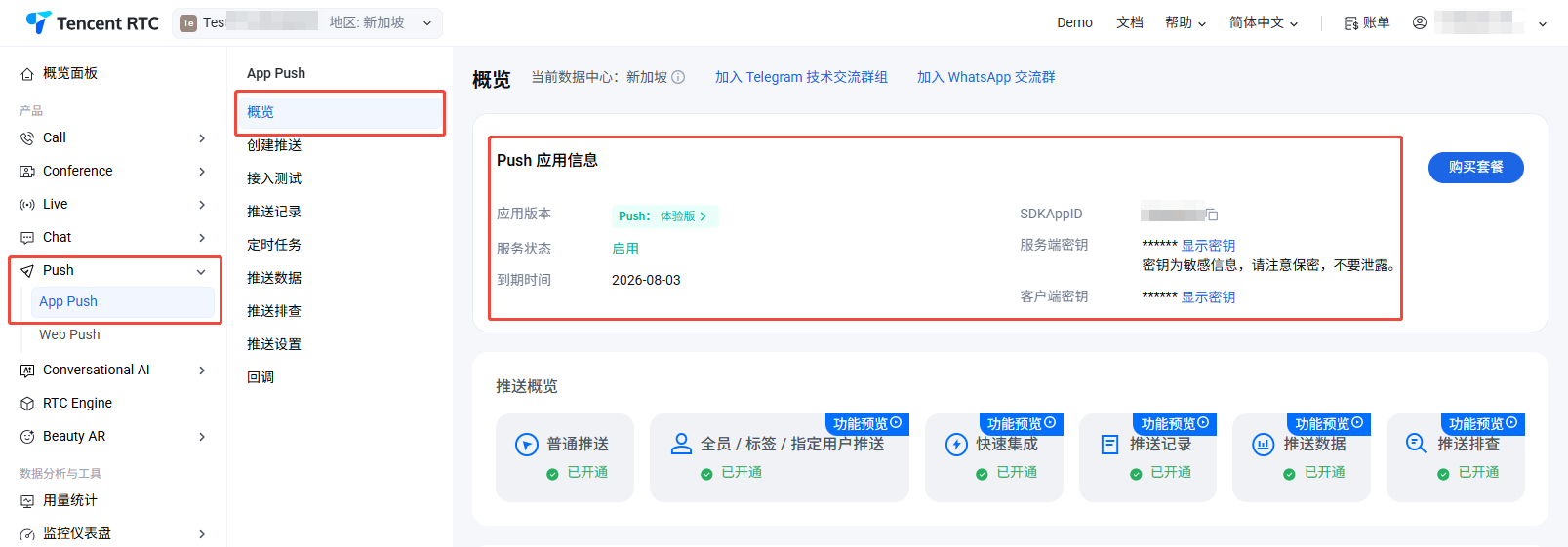This screenshot has height=547, width=1568.
Task: Click the magnifier icon for 推送排查
Action: pos(1416,444)
